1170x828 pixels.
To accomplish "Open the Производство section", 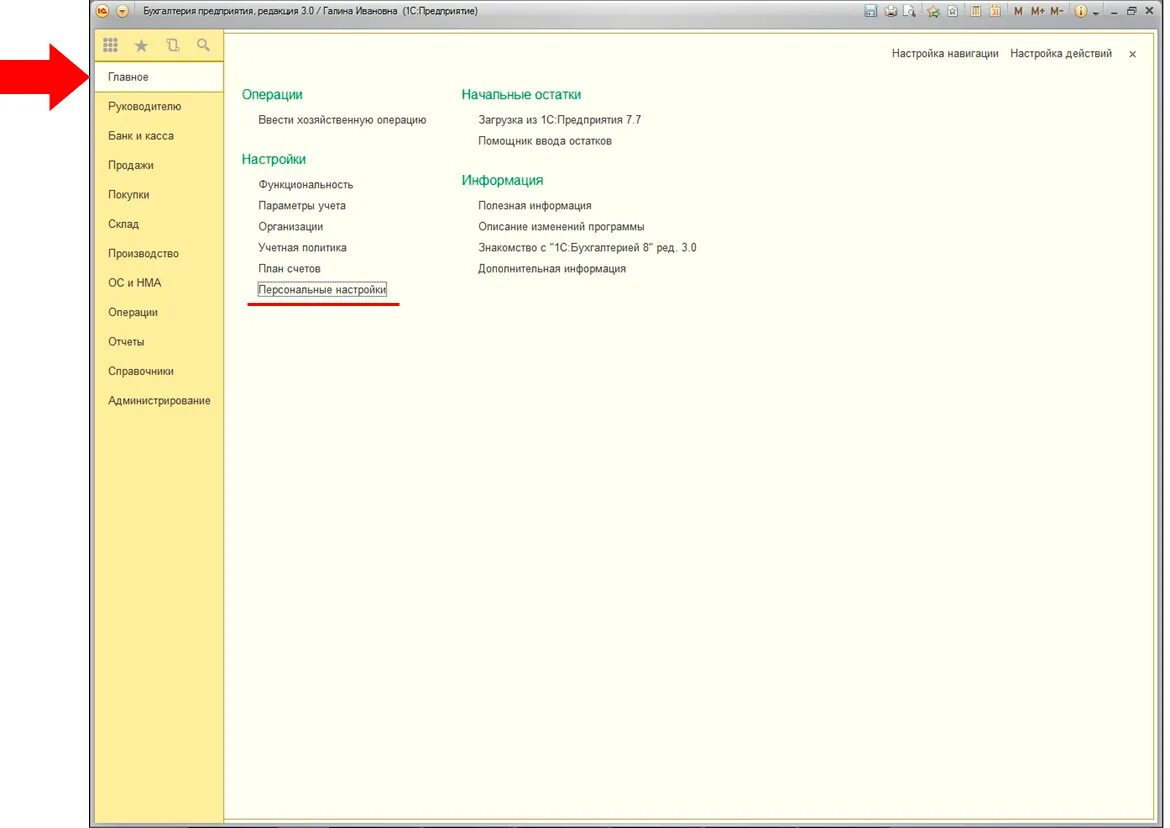I will (159, 254).
